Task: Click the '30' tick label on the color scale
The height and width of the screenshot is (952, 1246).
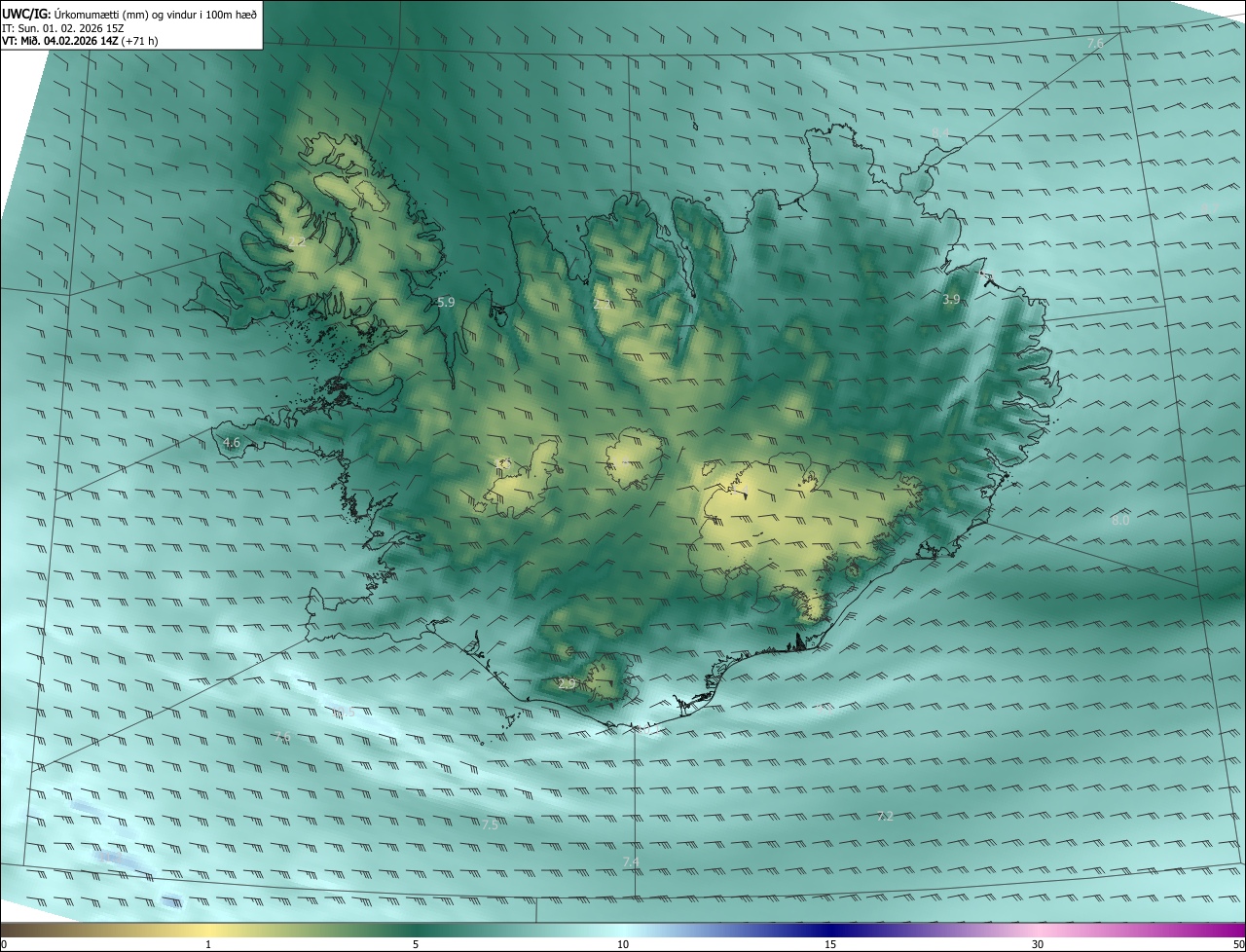Action: (1038, 944)
